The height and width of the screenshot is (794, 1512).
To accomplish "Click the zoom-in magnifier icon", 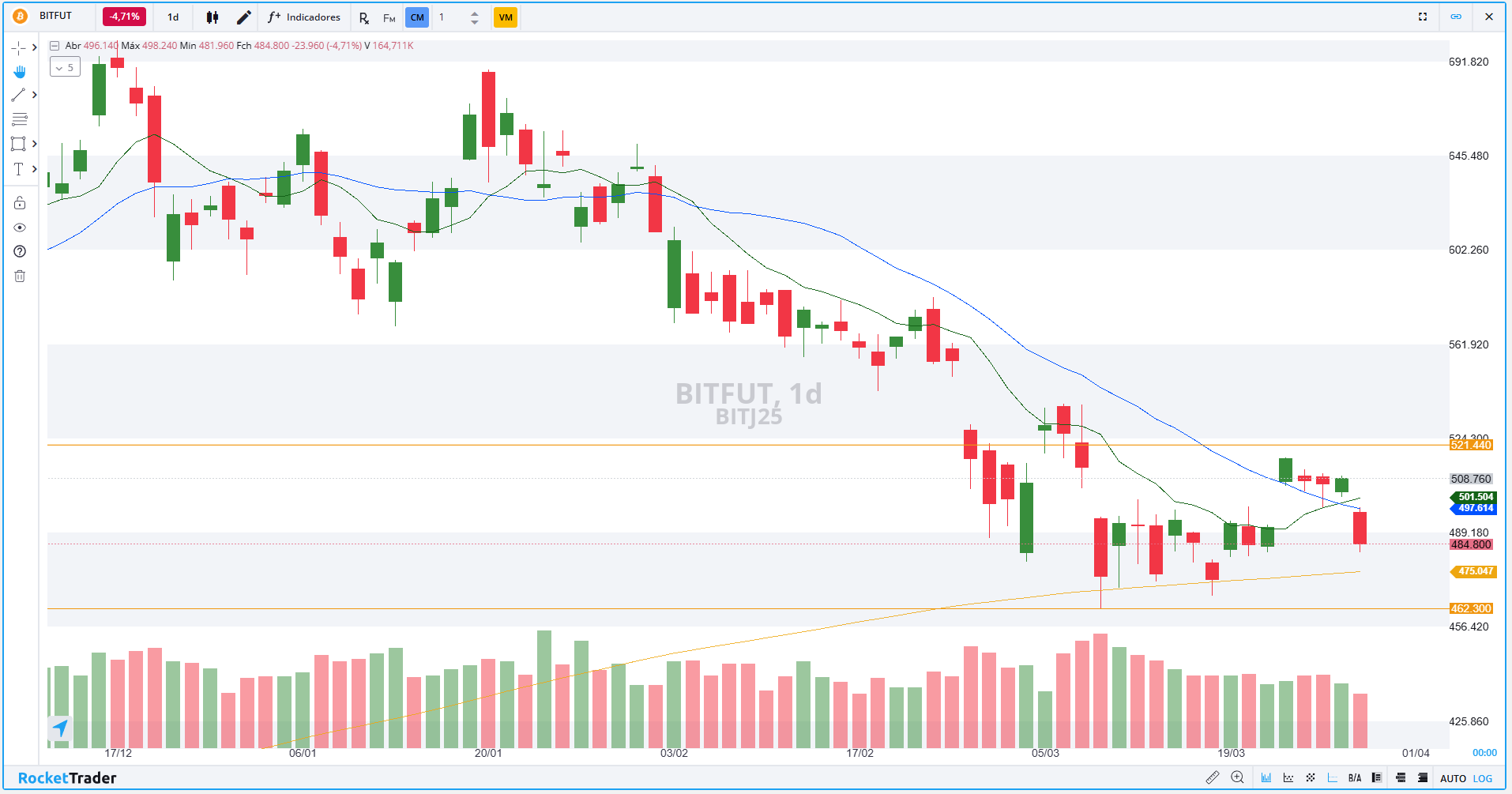I will 1237,777.
